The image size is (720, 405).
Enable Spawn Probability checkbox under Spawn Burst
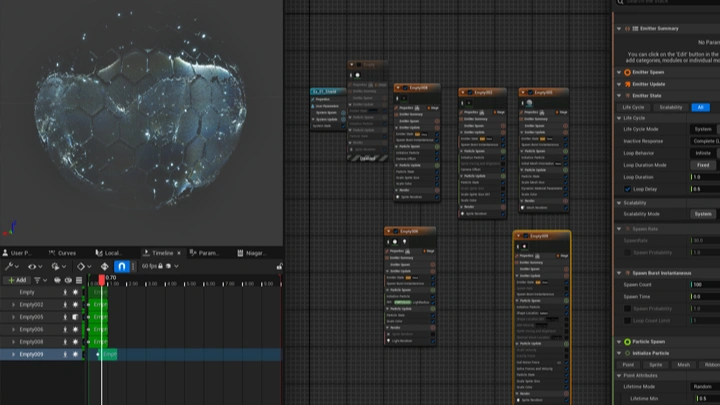[626, 309]
